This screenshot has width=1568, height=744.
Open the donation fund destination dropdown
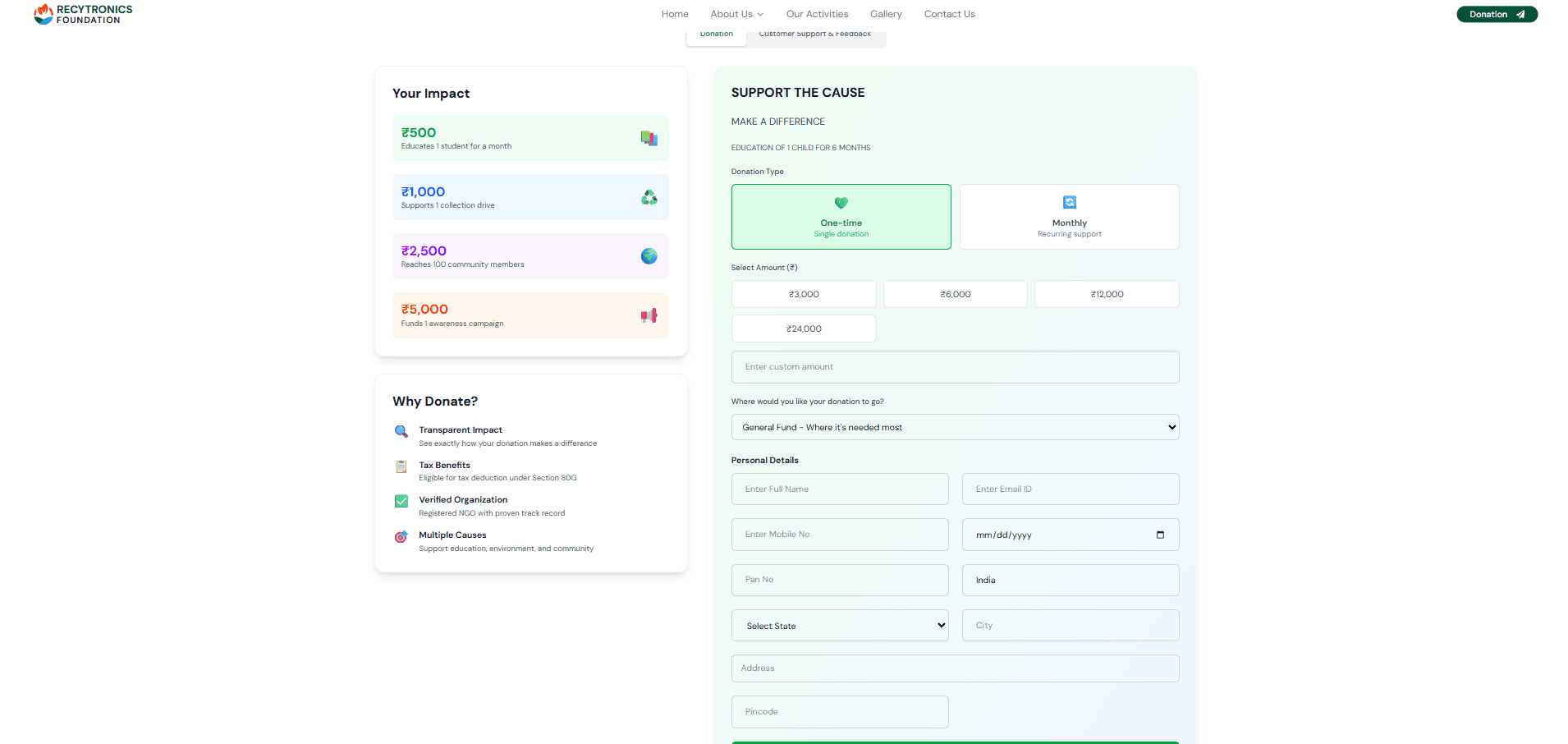click(x=955, y=427)
